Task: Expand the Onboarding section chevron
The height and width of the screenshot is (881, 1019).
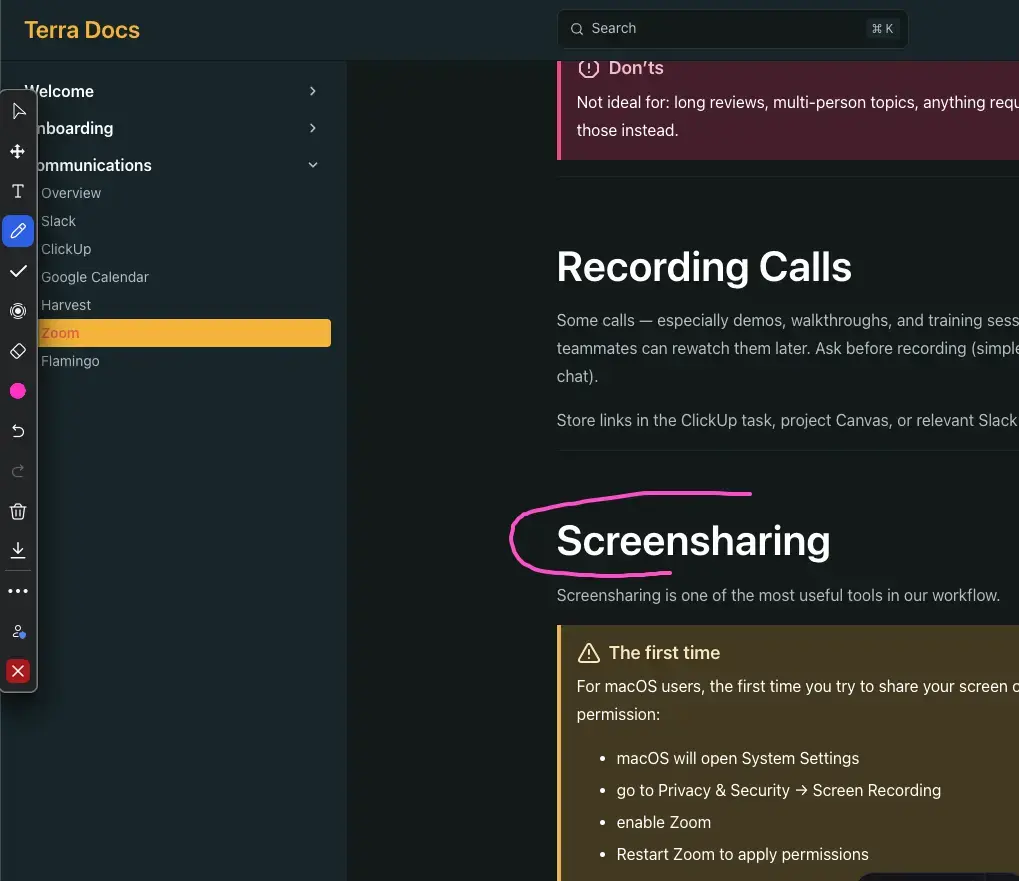Action: [x=313, y=128]
